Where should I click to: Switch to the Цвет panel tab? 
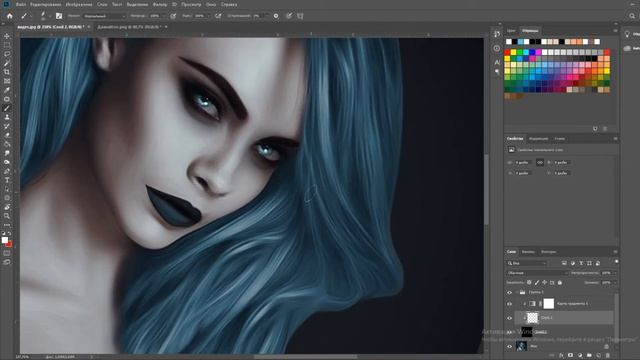click(511, 31)
